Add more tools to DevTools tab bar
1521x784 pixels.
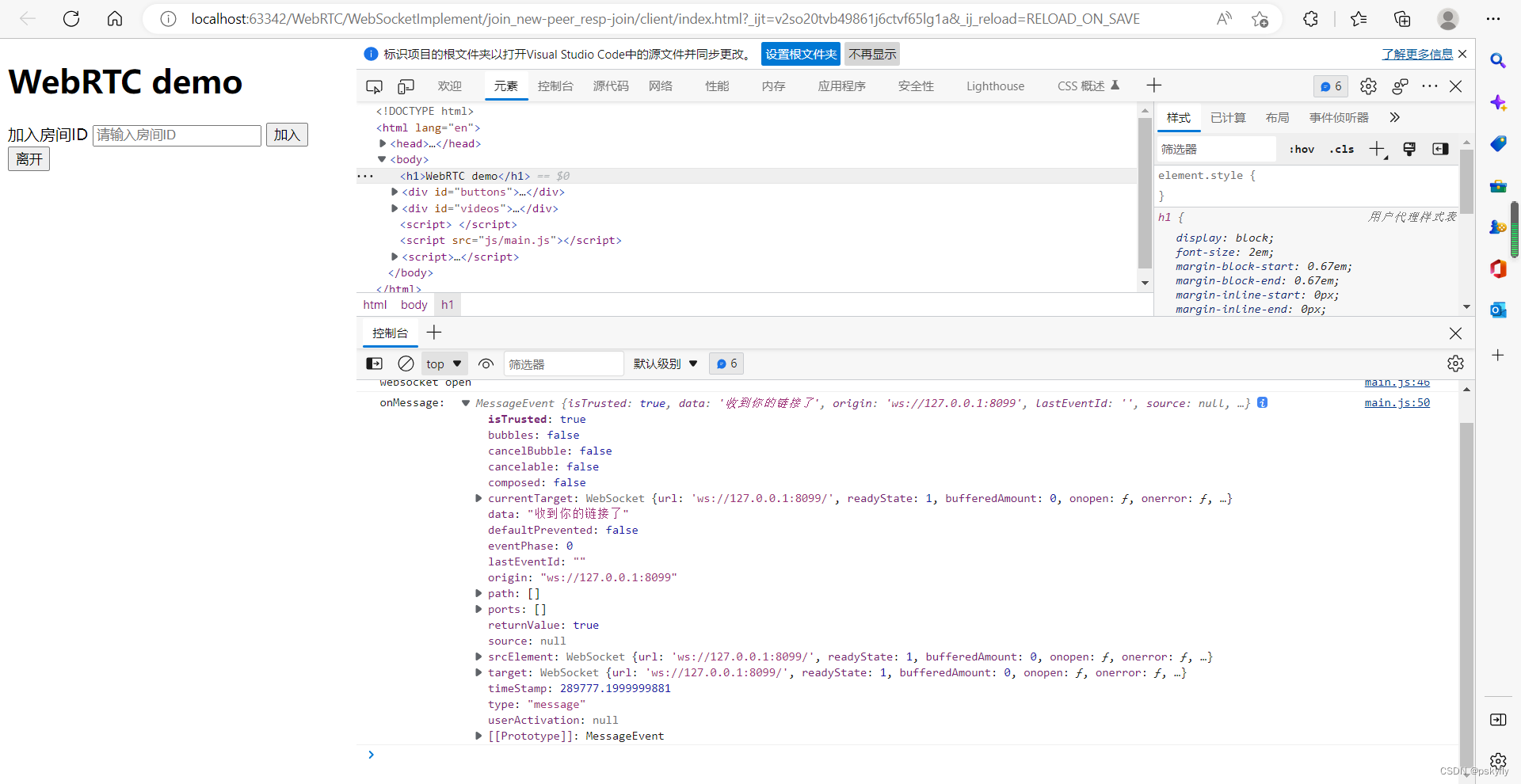[x=1153, y=86]
